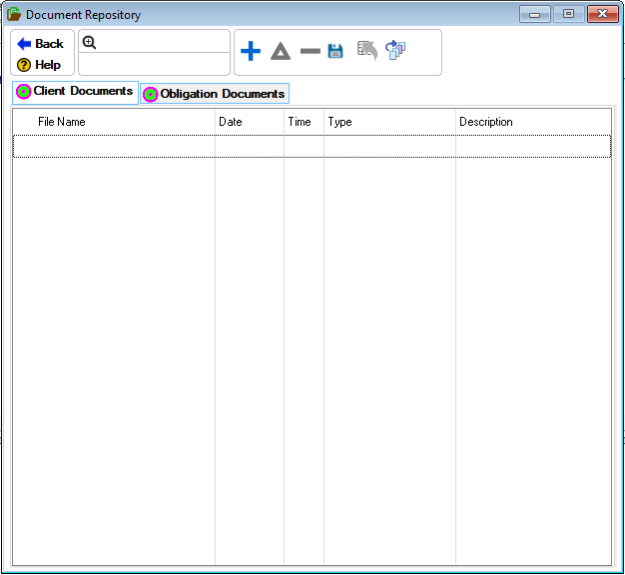
Task: Click the Description column header
Action: tap(486, 122)
